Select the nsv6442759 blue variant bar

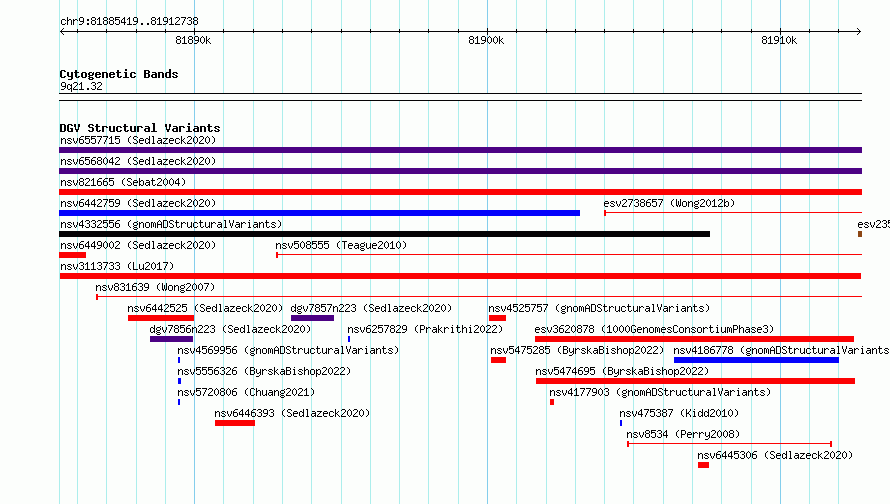[x=320, y=213]
